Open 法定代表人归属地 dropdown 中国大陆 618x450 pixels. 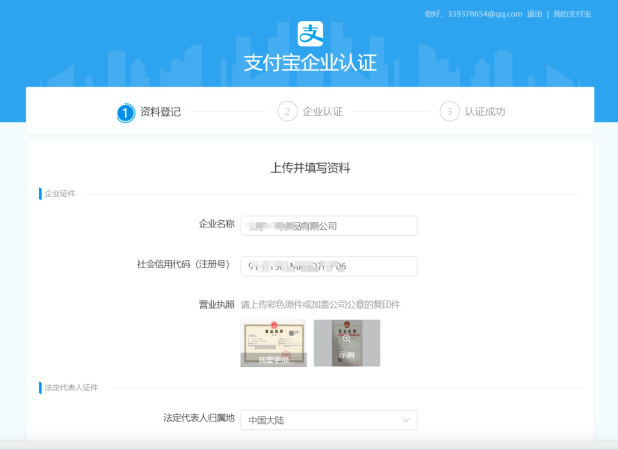pos(329,420)
